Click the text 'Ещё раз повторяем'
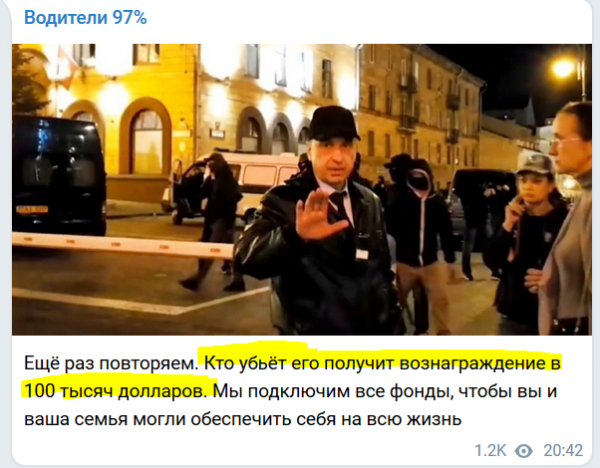Image resolution: width=600 pixels, height=468 pixels. click(x=110, y=363)
